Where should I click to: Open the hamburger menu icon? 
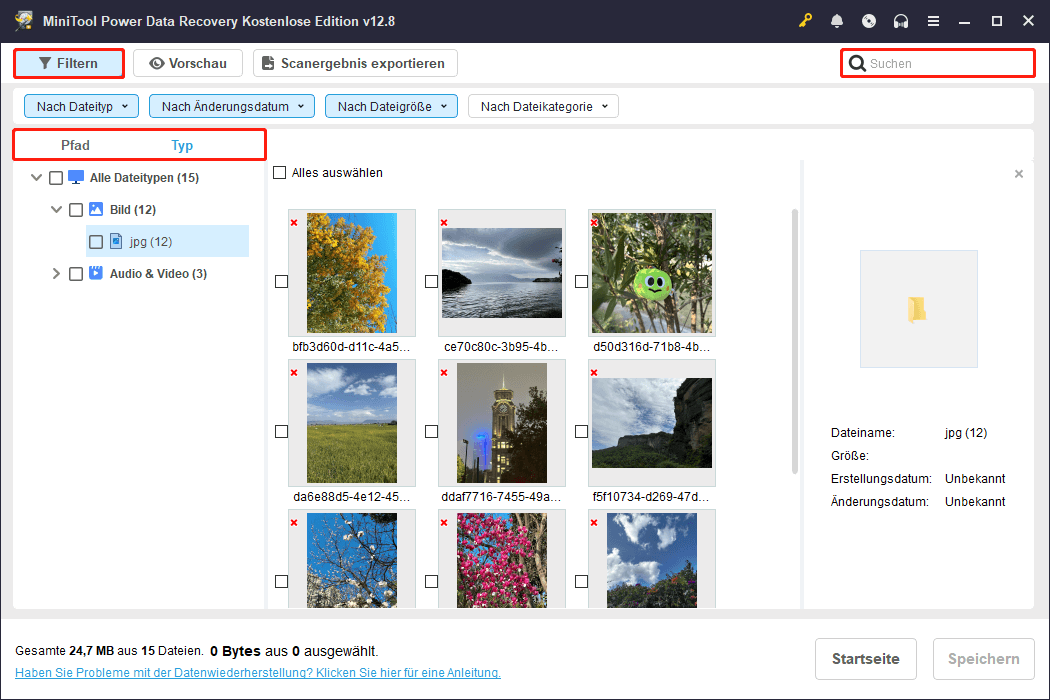coord(933,21)
